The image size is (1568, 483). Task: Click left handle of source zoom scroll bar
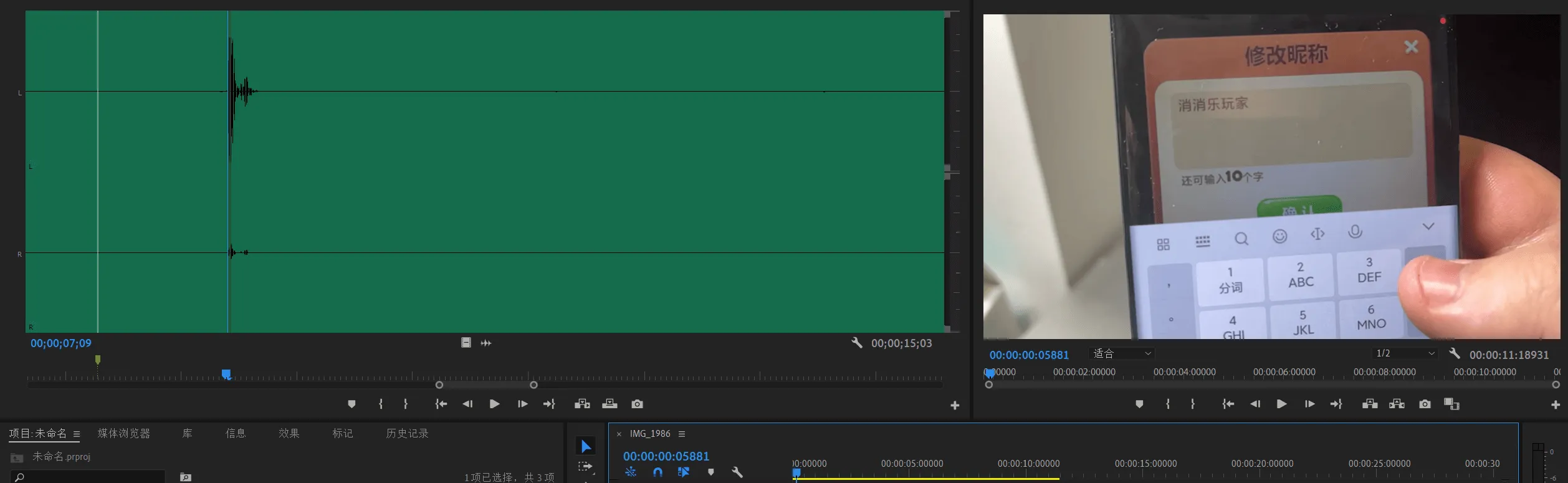[439, 385]
